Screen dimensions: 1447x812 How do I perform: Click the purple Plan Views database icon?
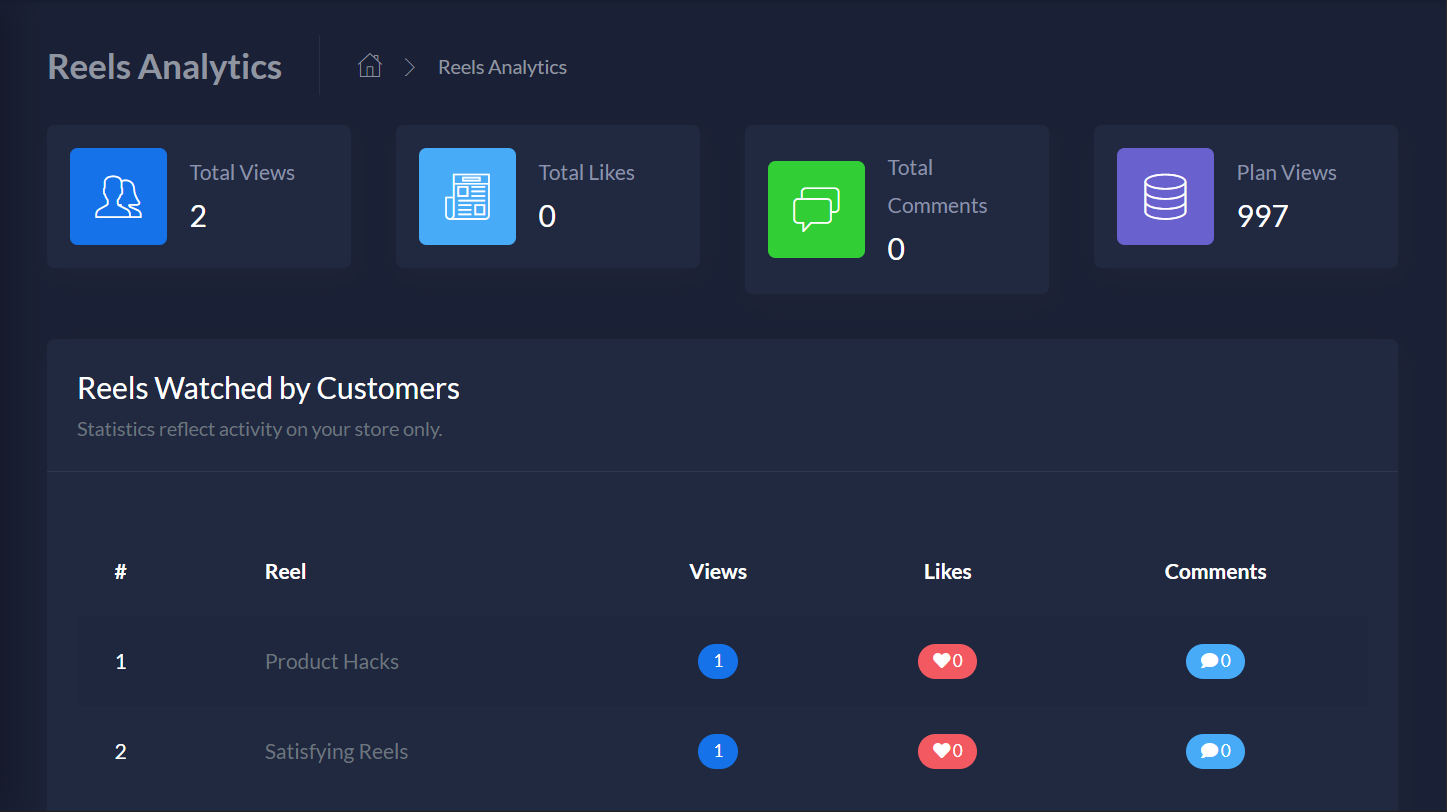point(1165,196)
